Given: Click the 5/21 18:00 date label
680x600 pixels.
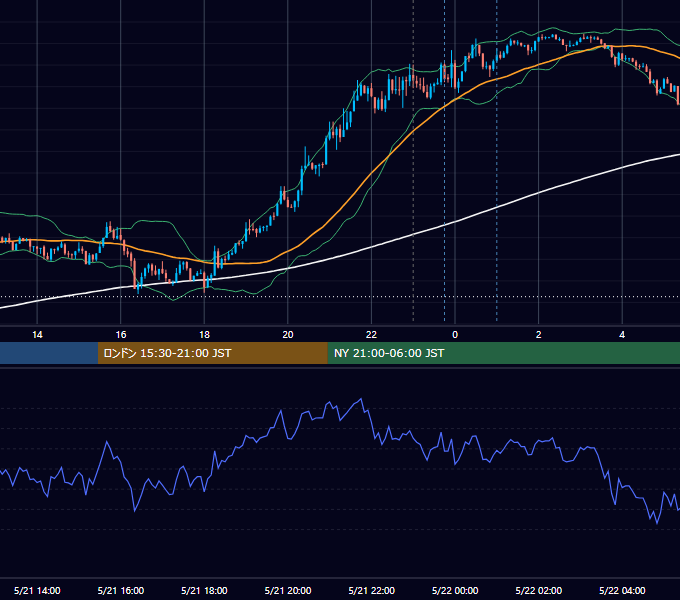Looking at the screenshot, I should click(204, 590).
